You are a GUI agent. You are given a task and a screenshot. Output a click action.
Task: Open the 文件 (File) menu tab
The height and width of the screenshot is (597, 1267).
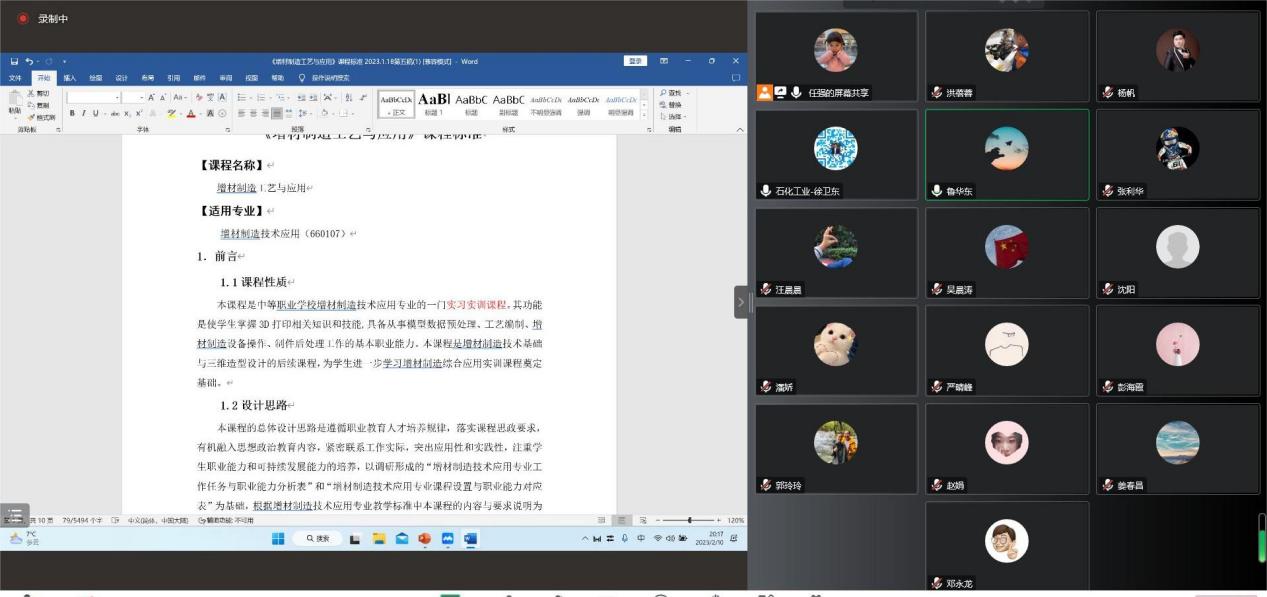click(17, 77)
